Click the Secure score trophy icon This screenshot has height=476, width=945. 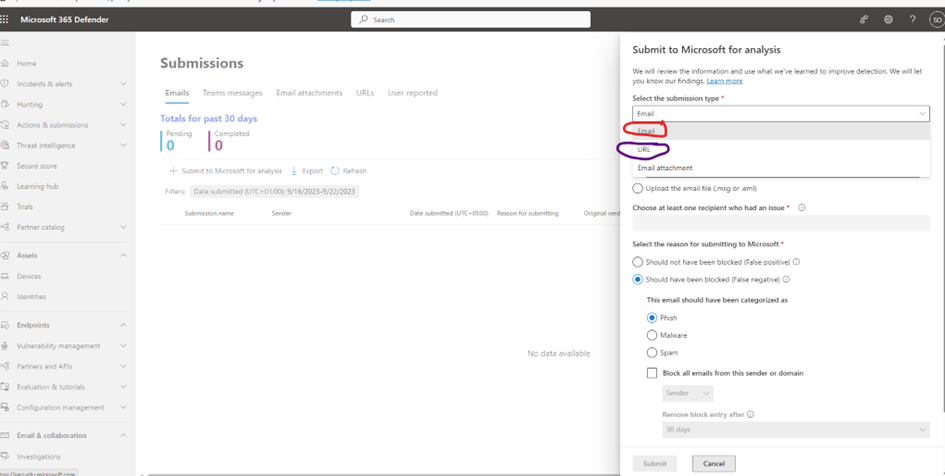(5, 166)
